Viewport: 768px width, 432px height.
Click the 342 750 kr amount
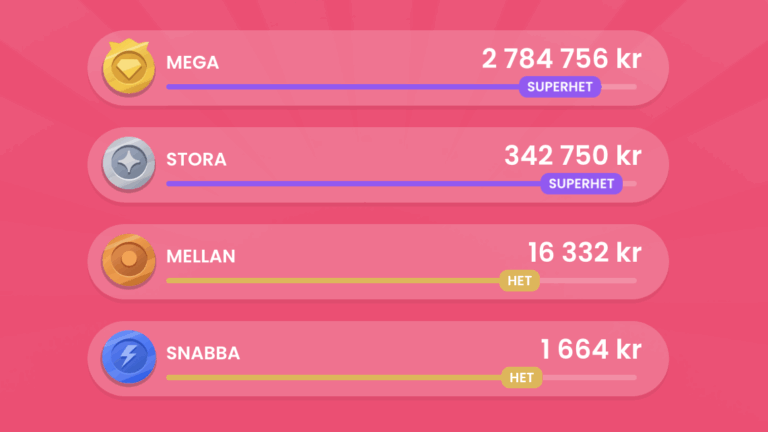click(x=572, y=156)
